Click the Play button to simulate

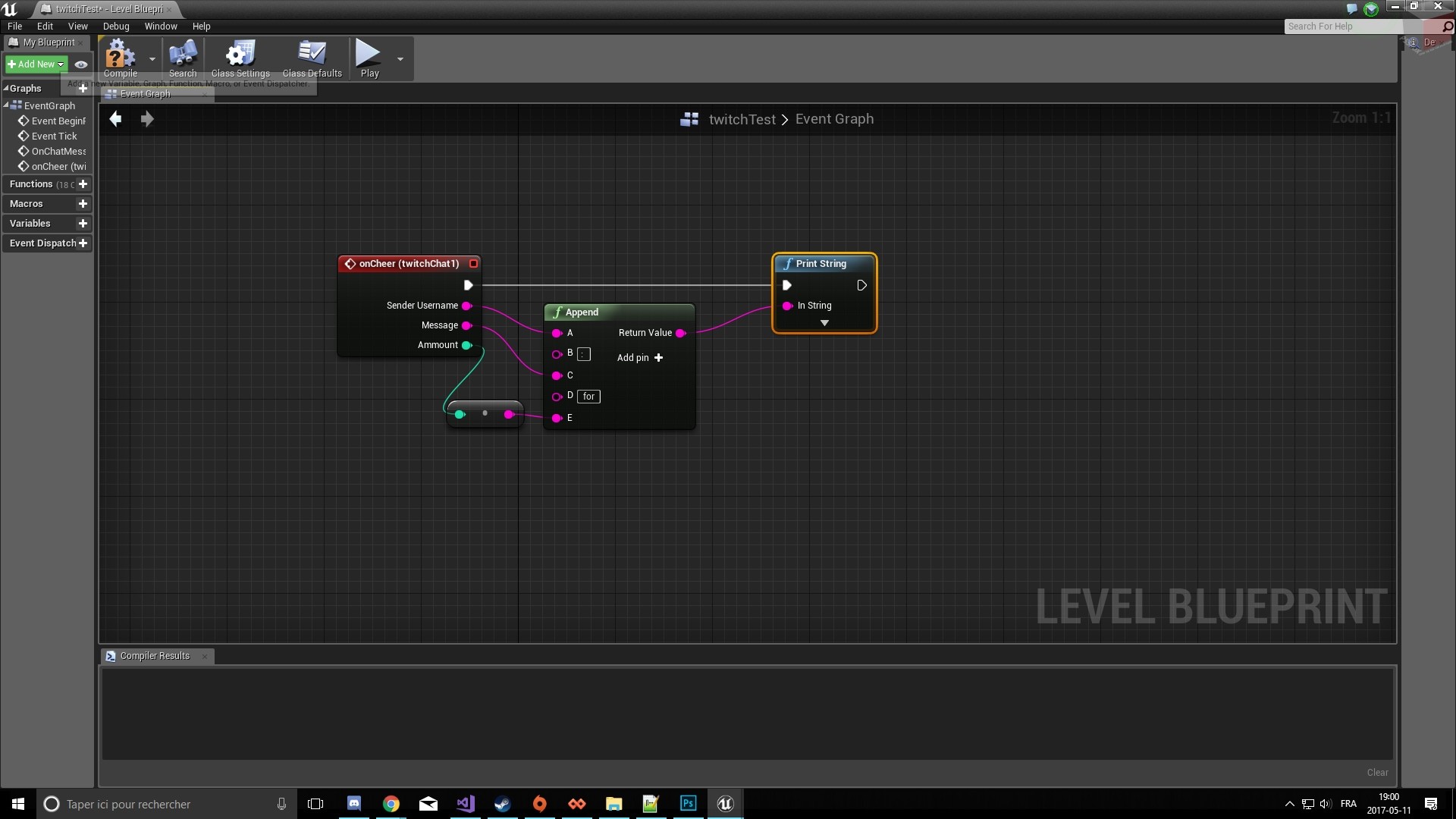point(369,58)
